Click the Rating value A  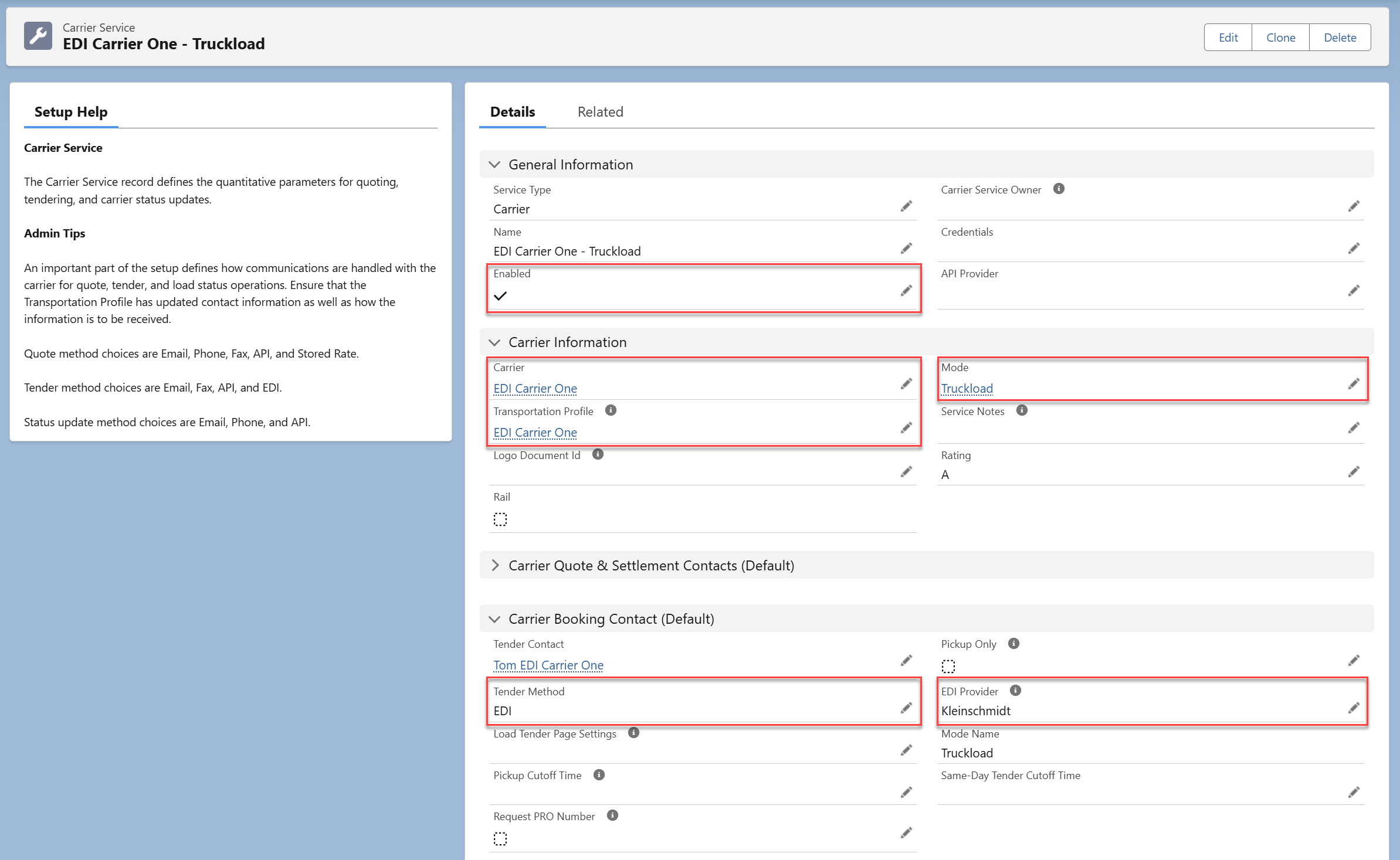945,475
